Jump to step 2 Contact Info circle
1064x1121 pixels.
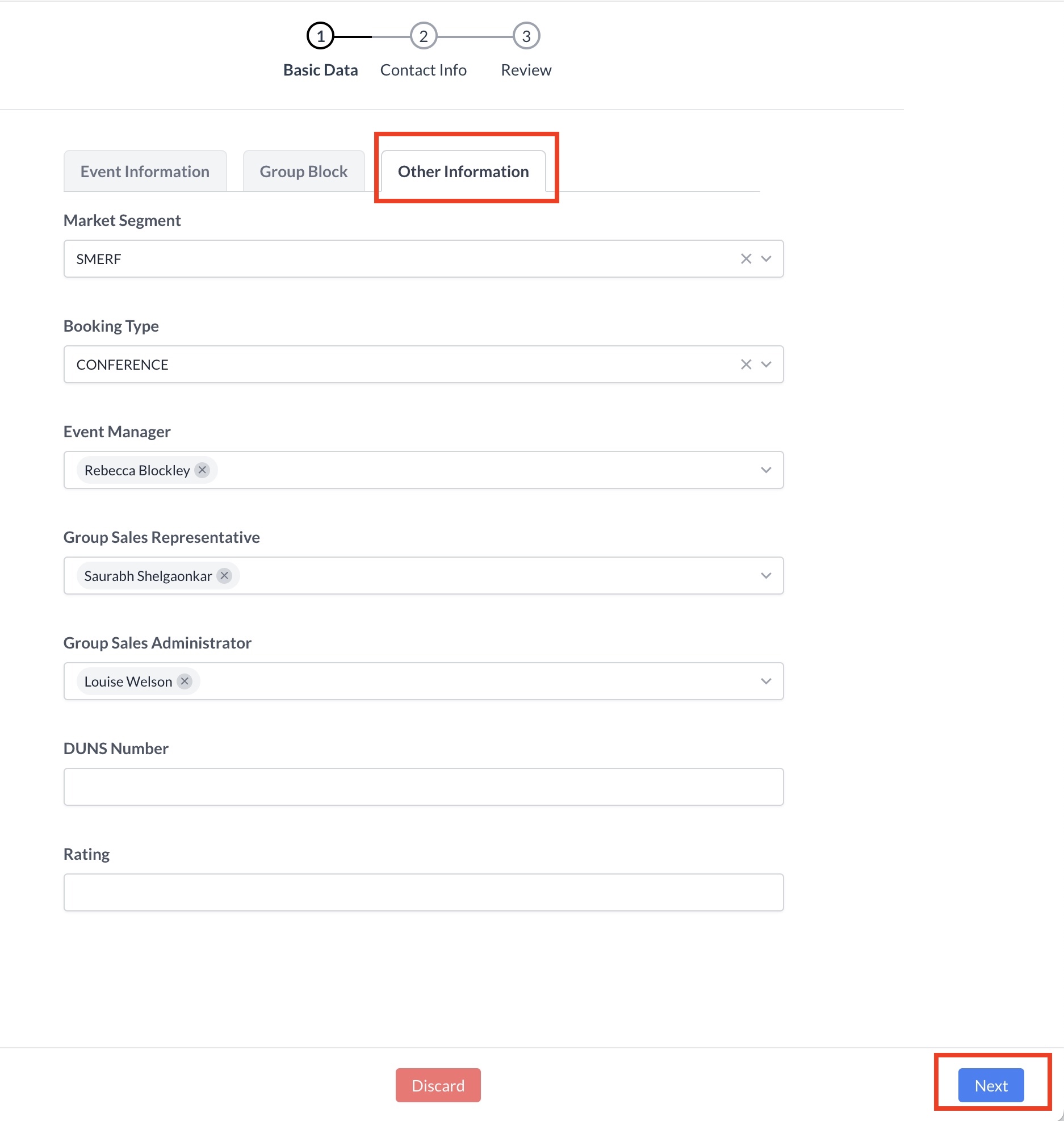point(423,36)
